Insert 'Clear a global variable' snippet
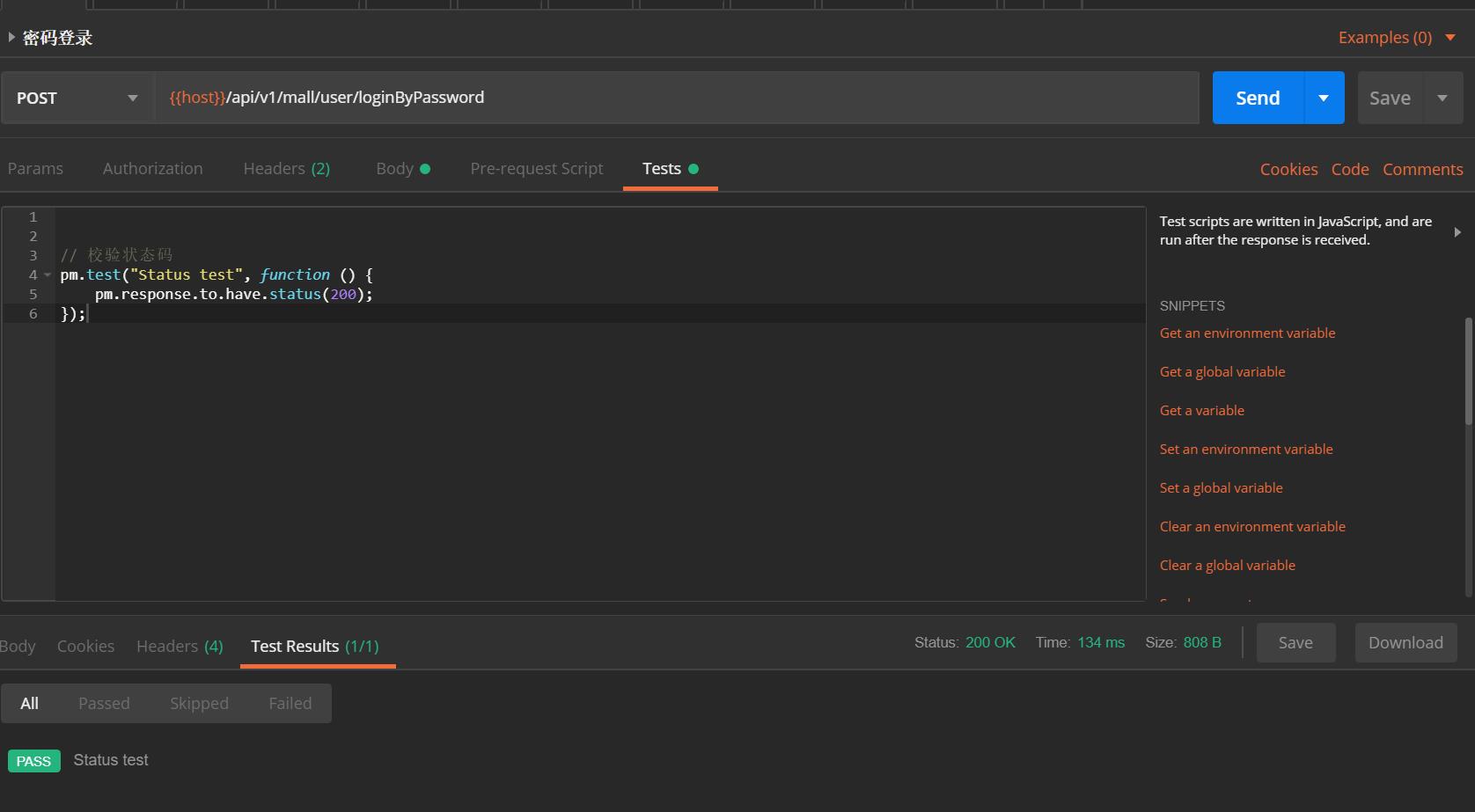1475x812 pixels. coord(1227,565)
